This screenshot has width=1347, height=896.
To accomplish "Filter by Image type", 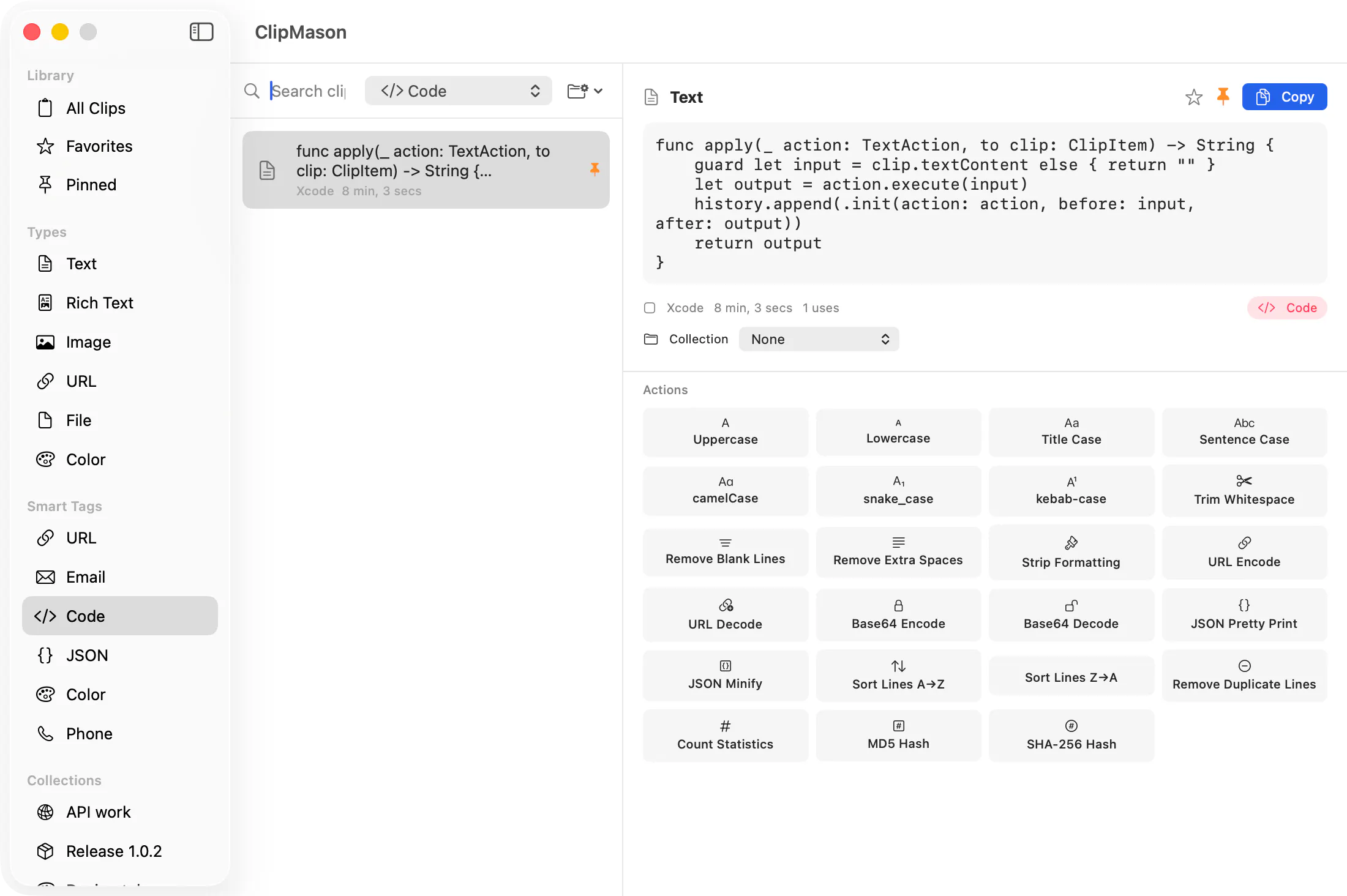I will click(120, 342).
